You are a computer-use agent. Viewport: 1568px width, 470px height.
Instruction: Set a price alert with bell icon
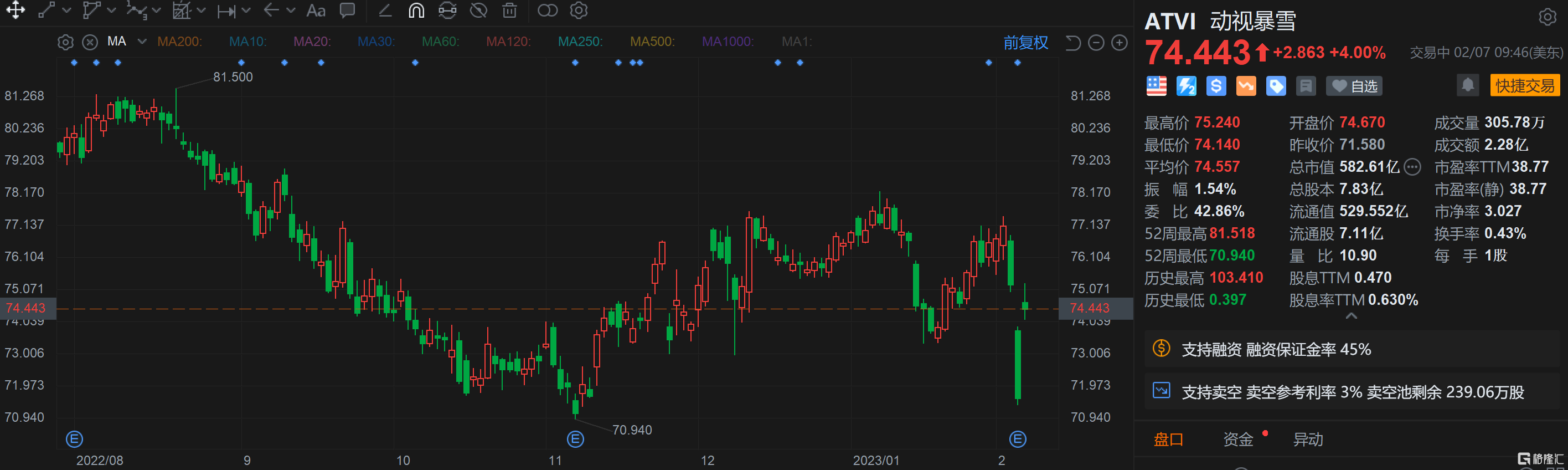pos(1468,85)
